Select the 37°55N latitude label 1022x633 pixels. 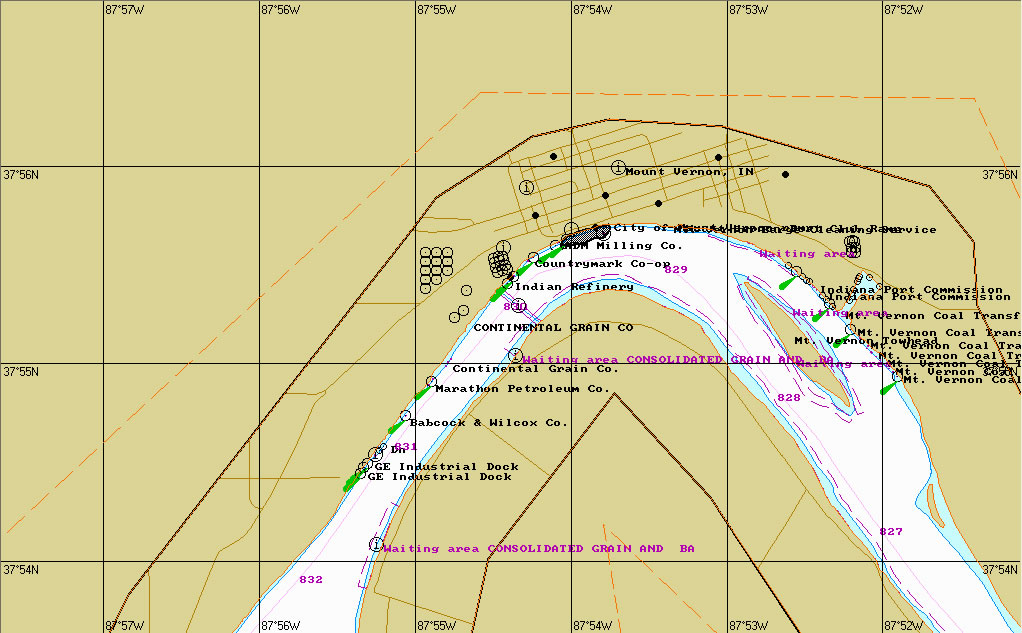[21, 372]
